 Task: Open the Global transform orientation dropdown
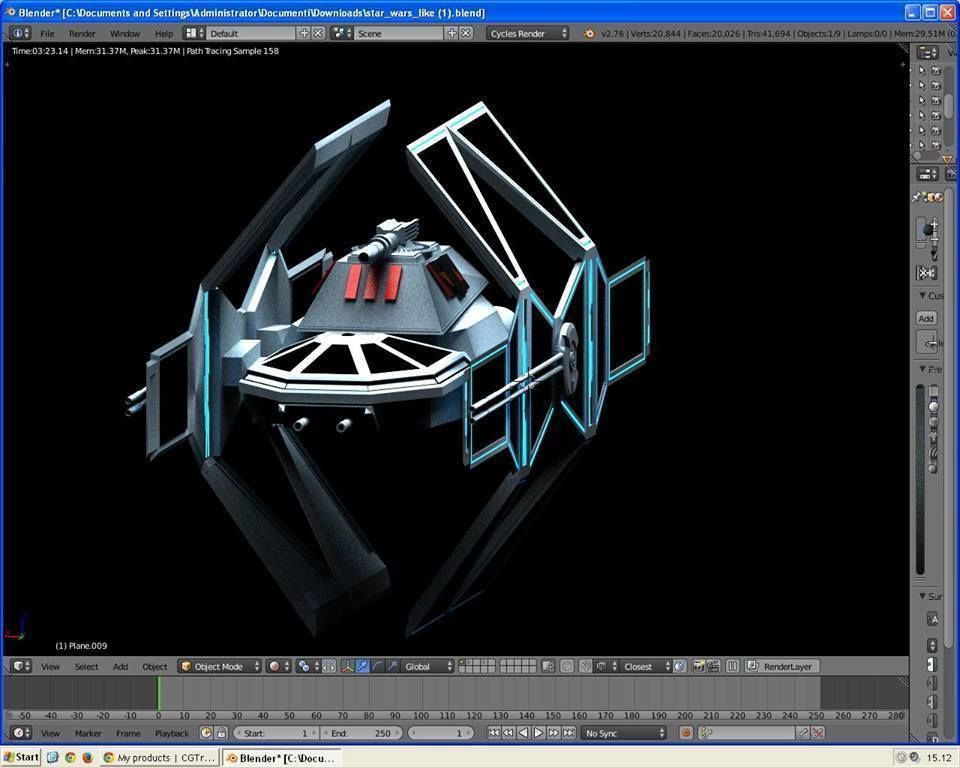click(x=427, y=666)
